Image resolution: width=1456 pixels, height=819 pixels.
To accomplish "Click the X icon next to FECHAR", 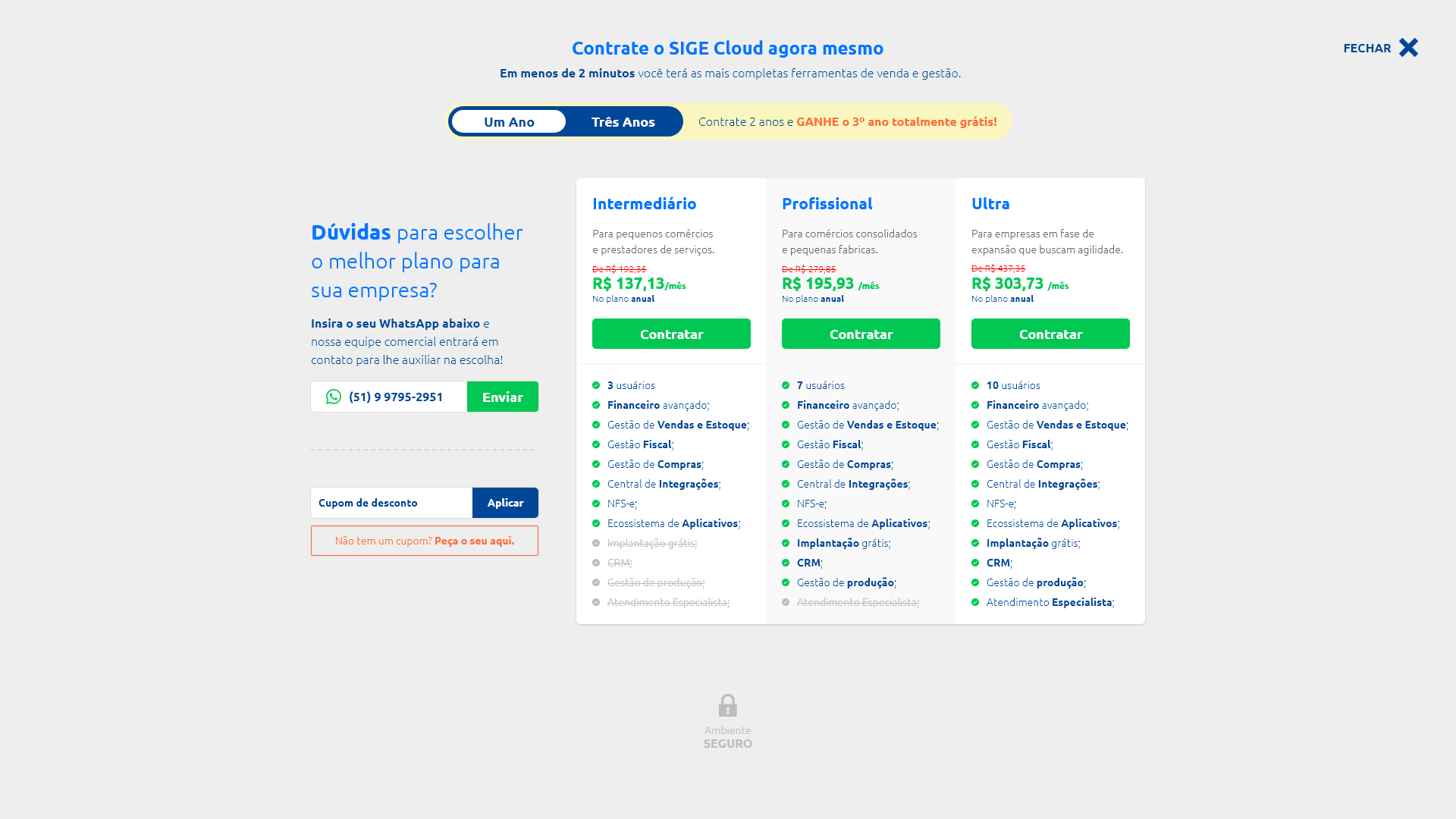I will (1409, 47).
